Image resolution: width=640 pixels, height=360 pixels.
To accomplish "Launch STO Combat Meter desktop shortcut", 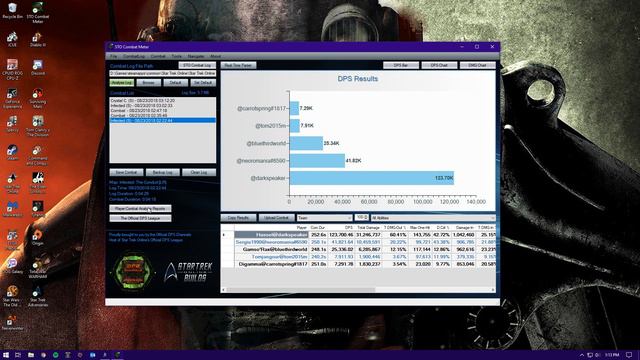I will pos(38,12).
